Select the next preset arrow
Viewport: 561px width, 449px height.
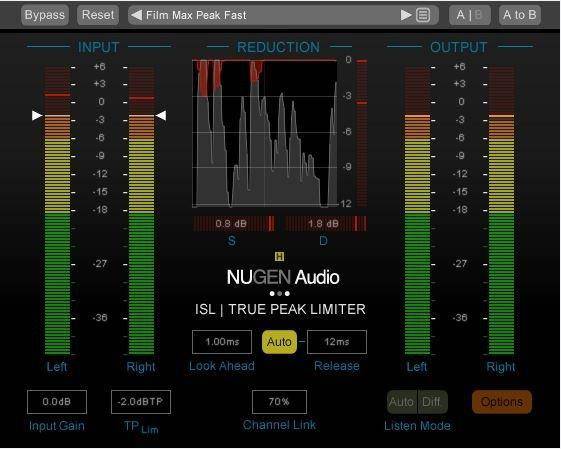pyautogui.click(x=406, y=15)
